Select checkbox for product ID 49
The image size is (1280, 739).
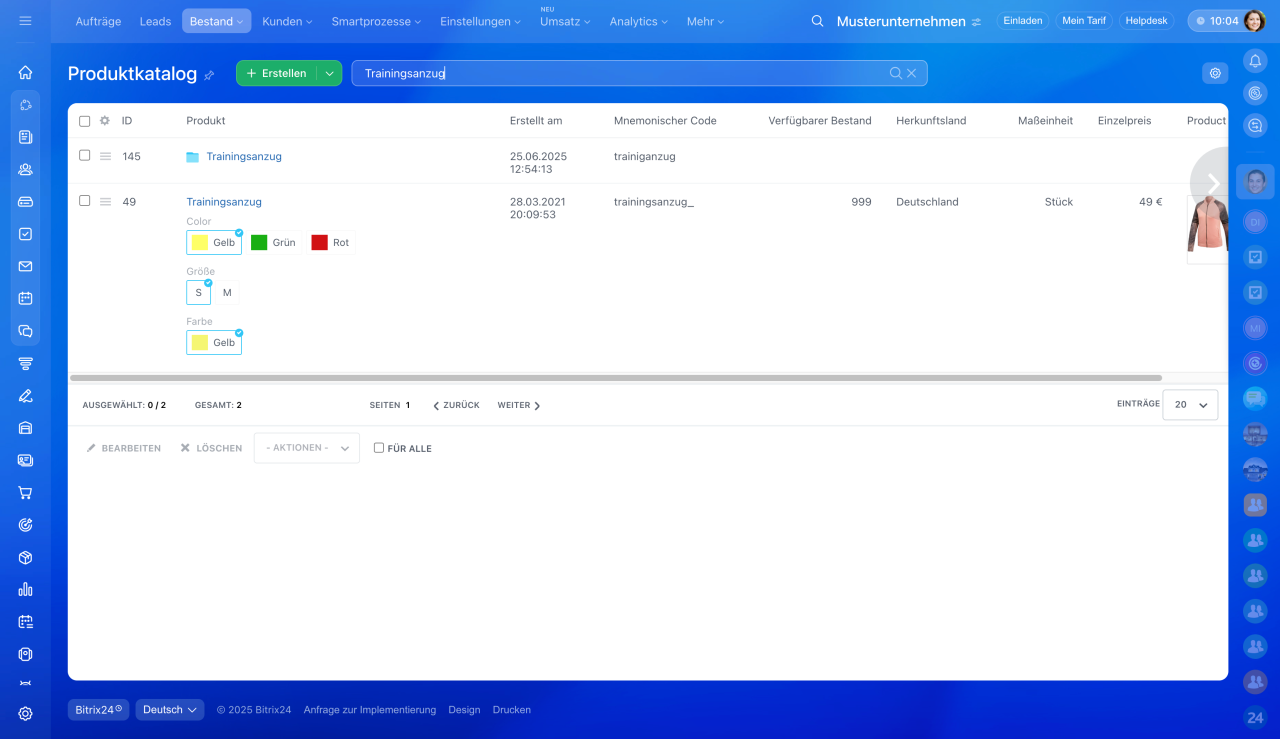coord(84,201)
